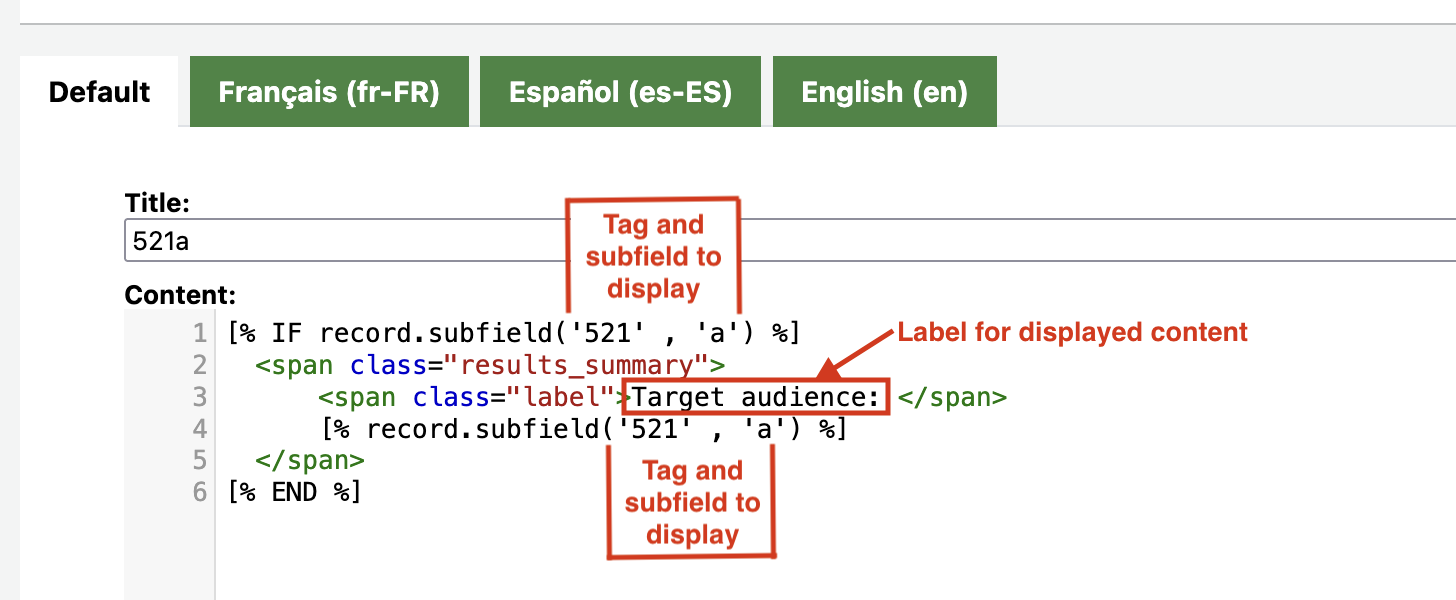Click line number 3 in the editor gutter
This screenshot has width=1456, height=600.
(x=200, y=398)
